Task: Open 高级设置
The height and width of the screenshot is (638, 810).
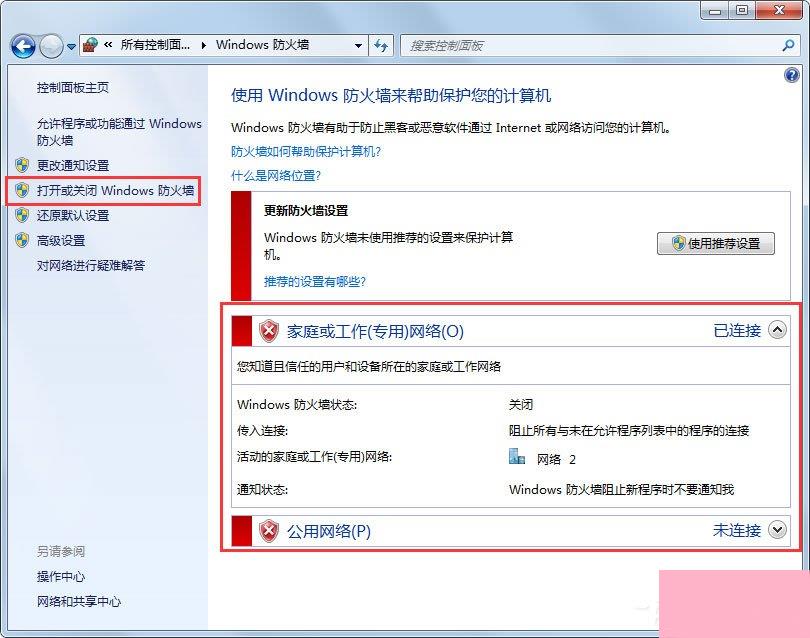Action: (x=61, y=241)
